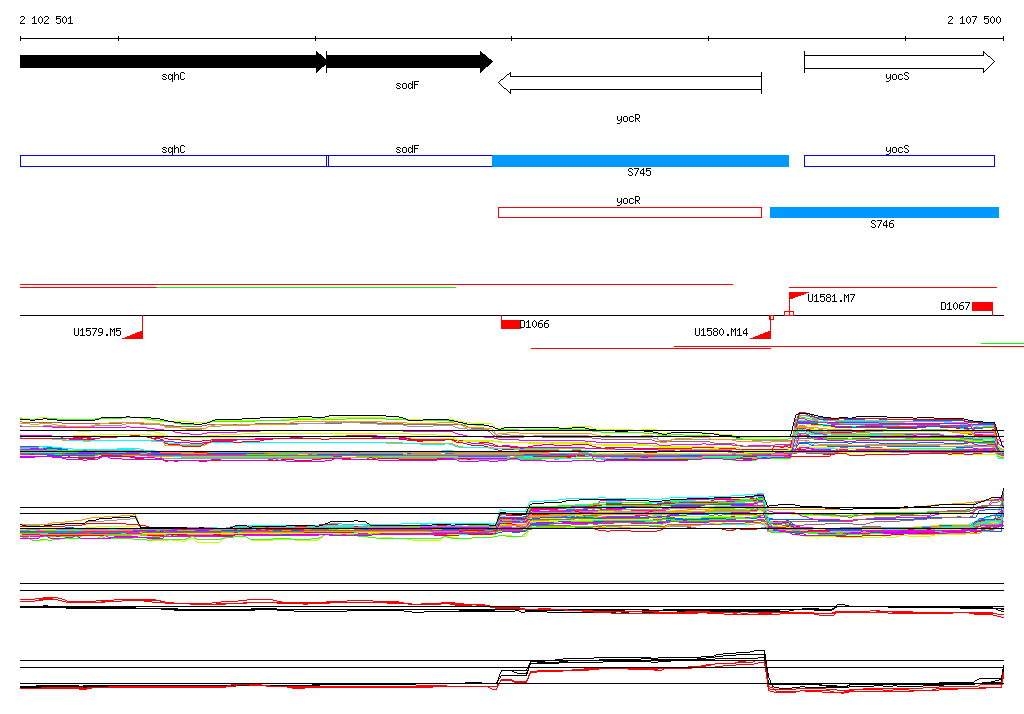The image size is (1024, 714).
Task: Click the U1579.M5 red triangle marker
Action: click(x=135, y=333)
